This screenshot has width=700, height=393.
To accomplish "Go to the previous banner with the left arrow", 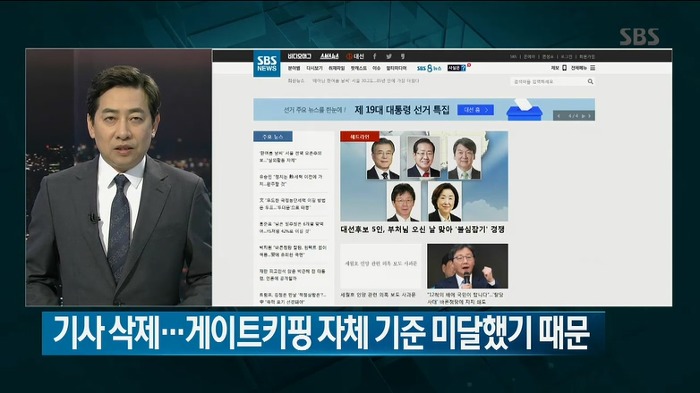I will 559,116.
